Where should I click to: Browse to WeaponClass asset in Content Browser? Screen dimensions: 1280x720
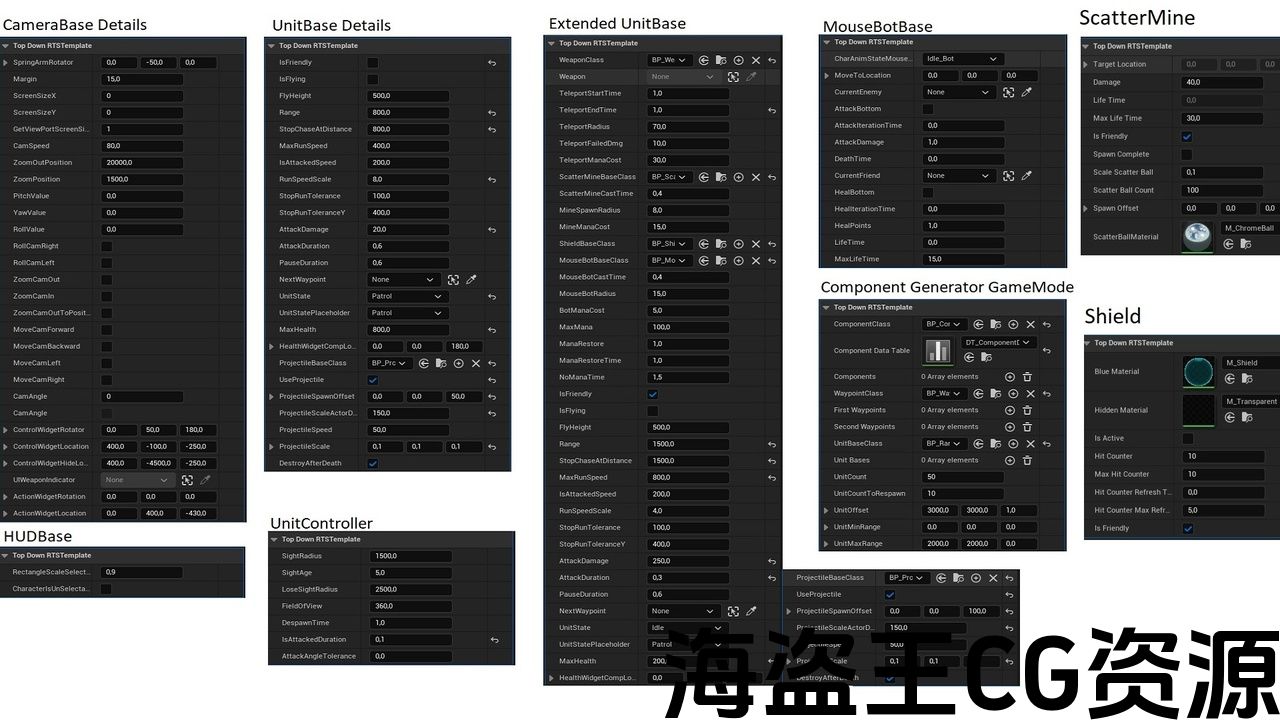pos(721,60)
